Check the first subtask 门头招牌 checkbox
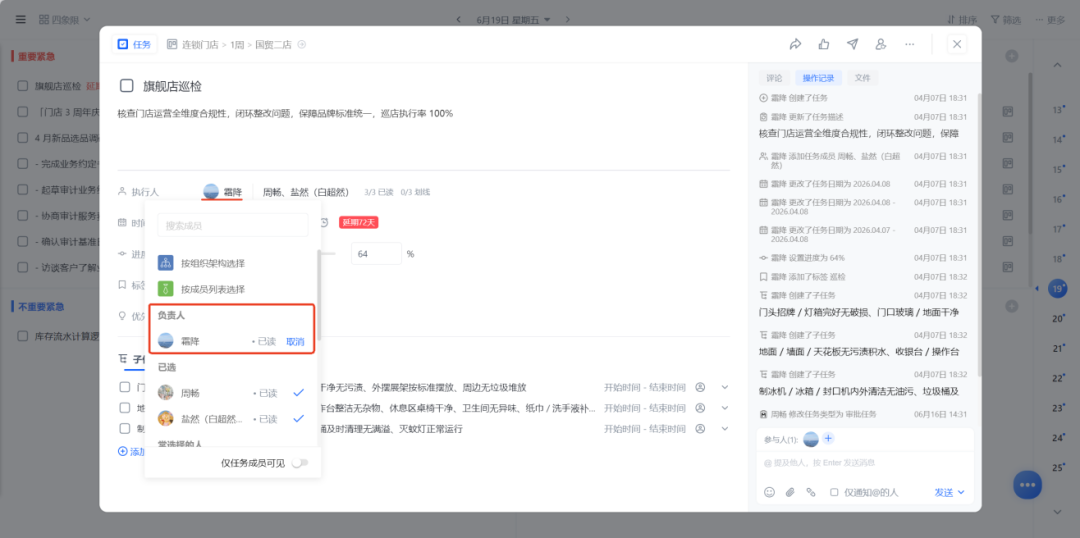 tap(125, 387)
